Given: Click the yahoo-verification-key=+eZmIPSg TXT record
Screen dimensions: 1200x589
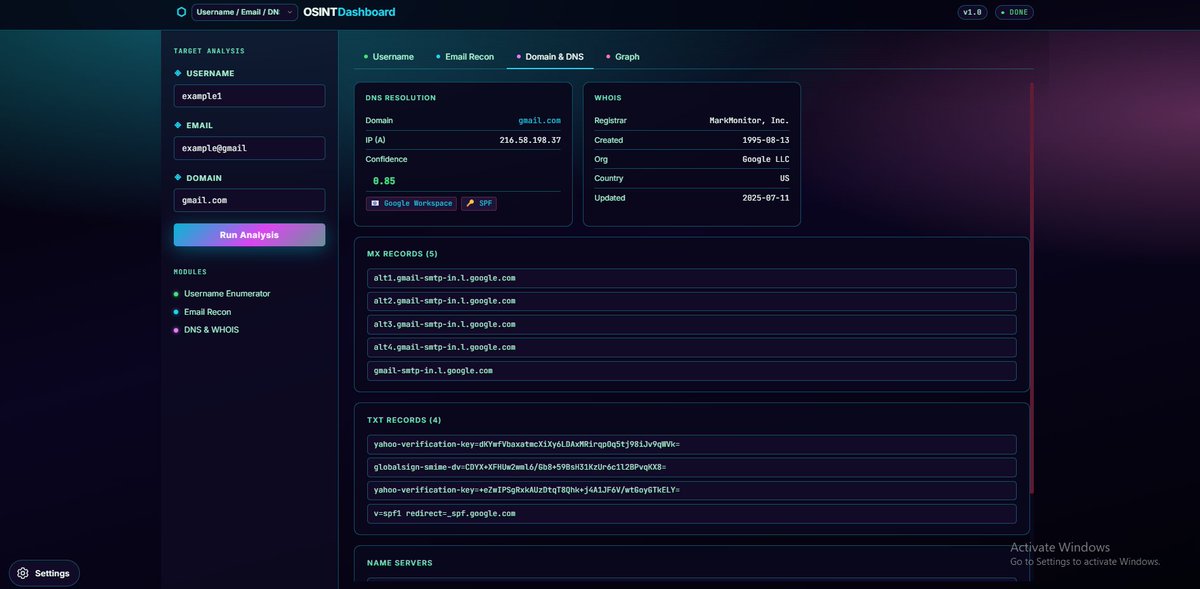Looking at the screenshot, I should 692,490.
